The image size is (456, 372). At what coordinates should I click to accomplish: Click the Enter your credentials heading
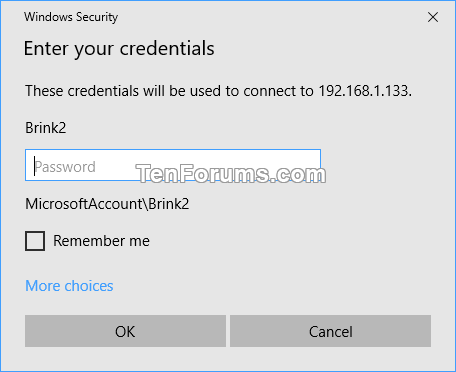(x=119, y=49)
